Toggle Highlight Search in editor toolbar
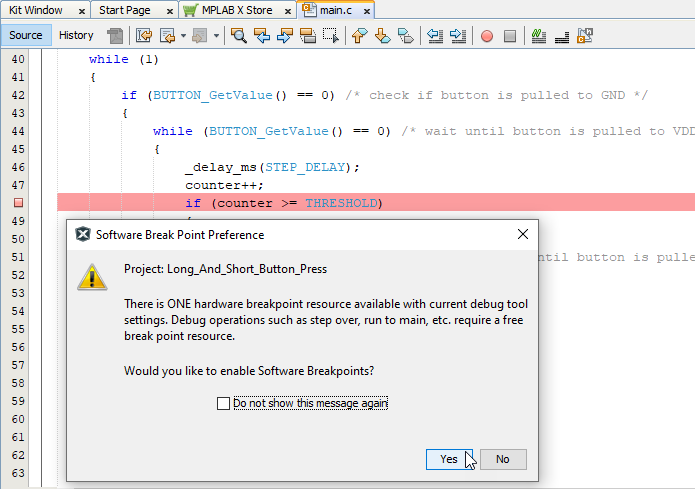 306,36
